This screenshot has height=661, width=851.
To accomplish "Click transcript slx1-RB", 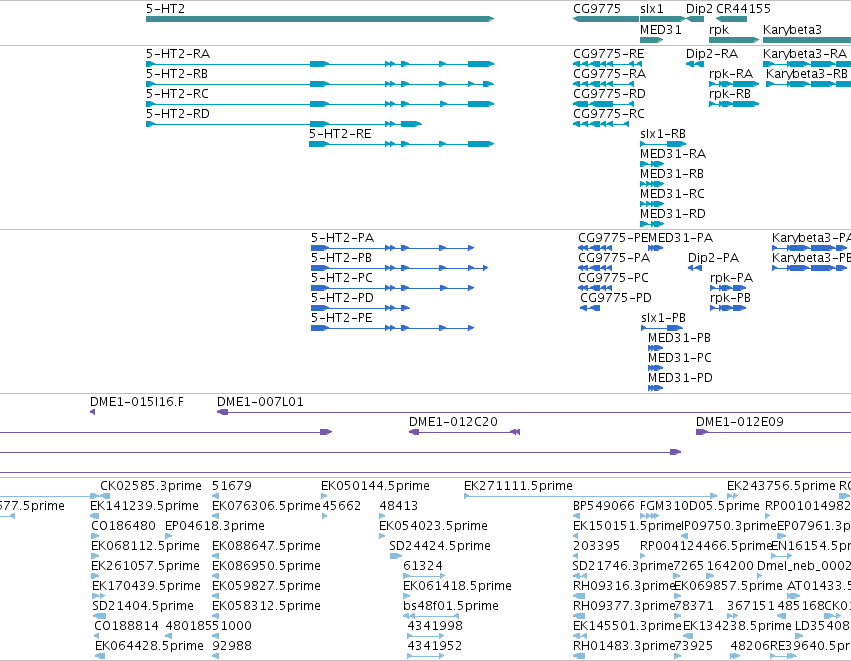I will pos(663,144).
